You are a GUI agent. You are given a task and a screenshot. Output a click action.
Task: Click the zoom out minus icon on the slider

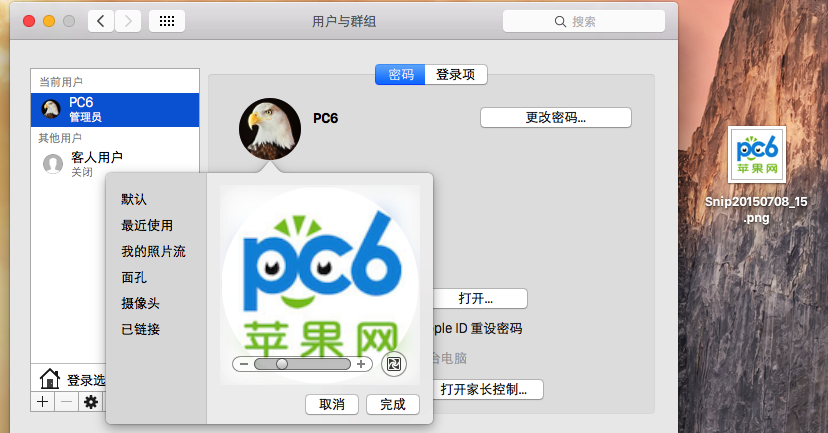click(243, 364)
